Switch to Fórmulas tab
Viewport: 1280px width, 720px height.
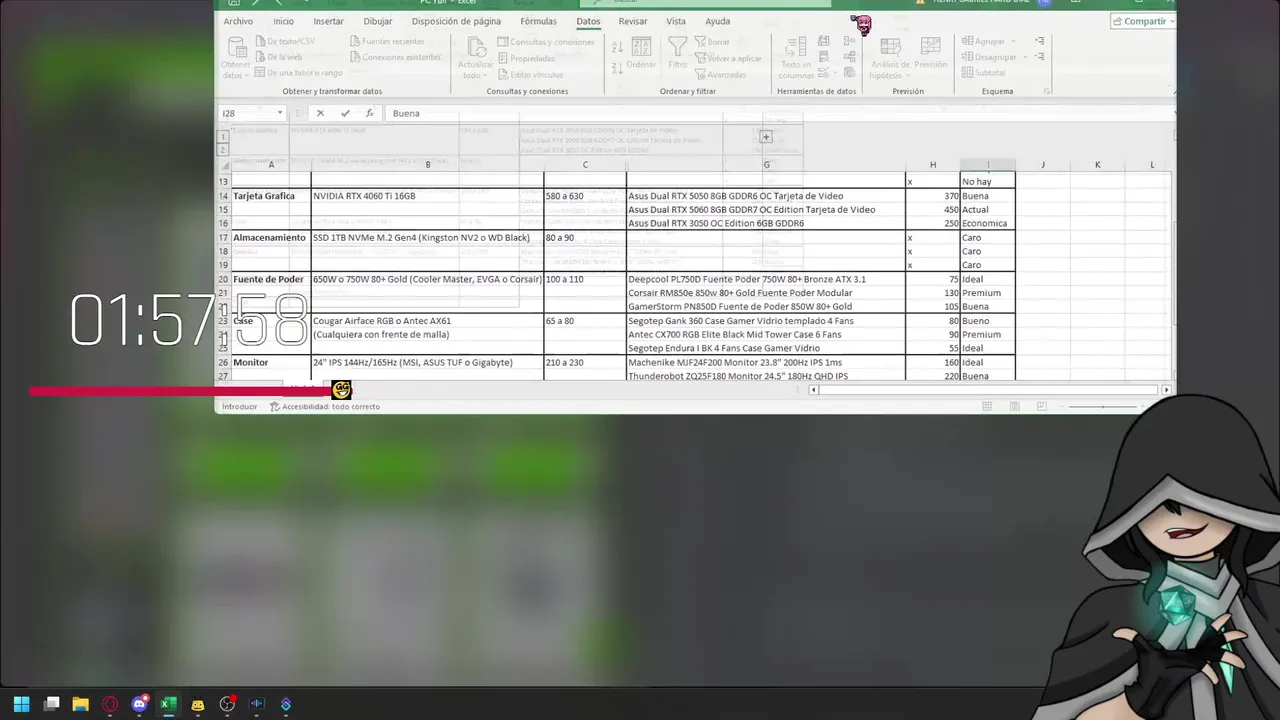pos(538,21)
